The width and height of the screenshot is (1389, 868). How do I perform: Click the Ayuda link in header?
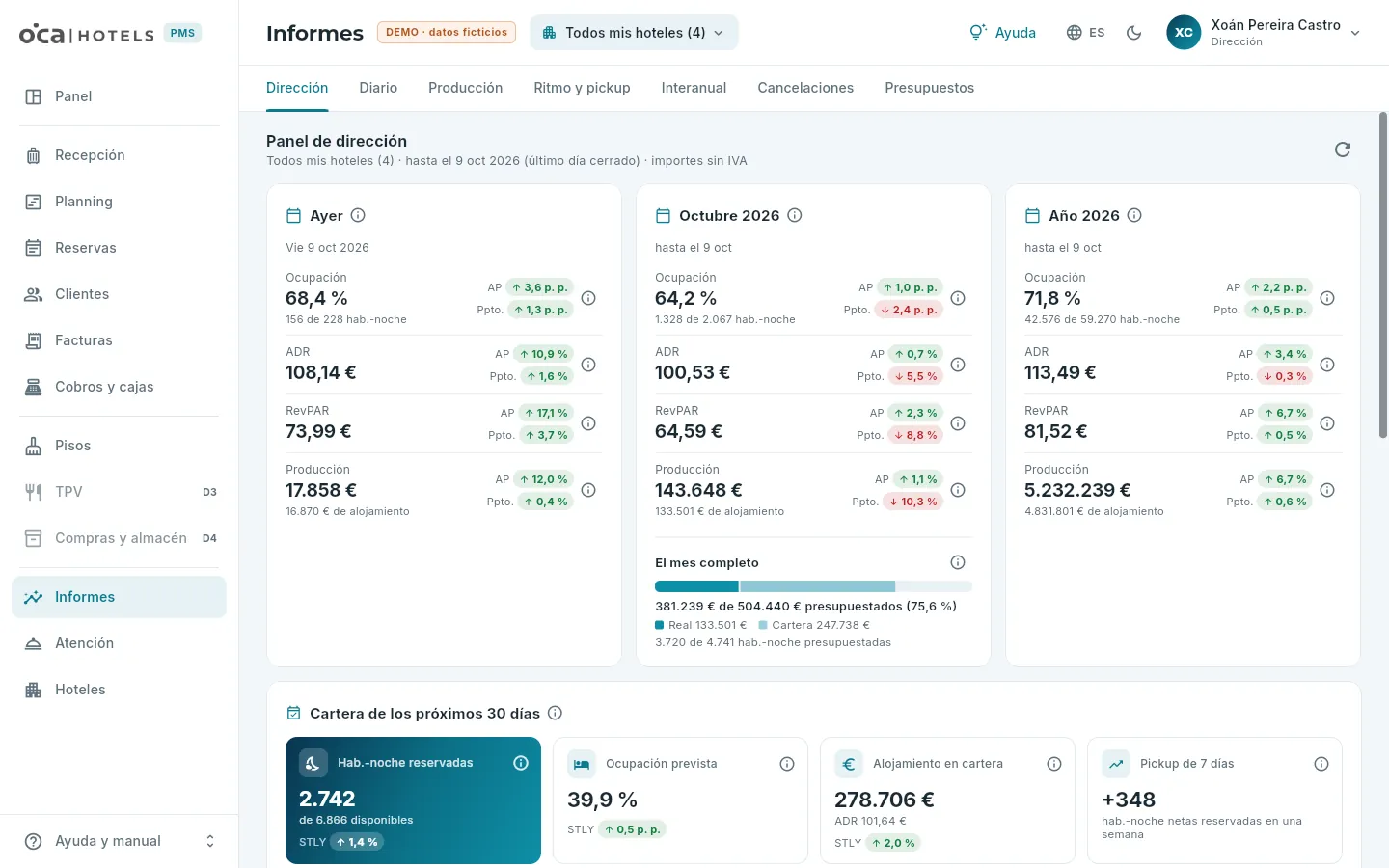[1002, 33]
